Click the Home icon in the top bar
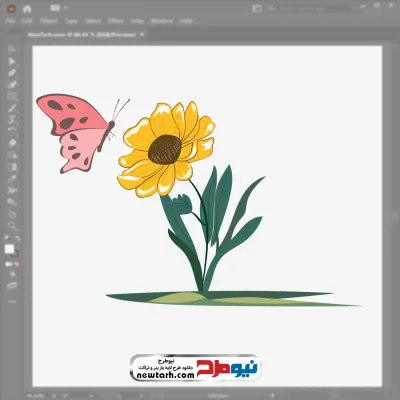400x400 pixels. point(27,9)
